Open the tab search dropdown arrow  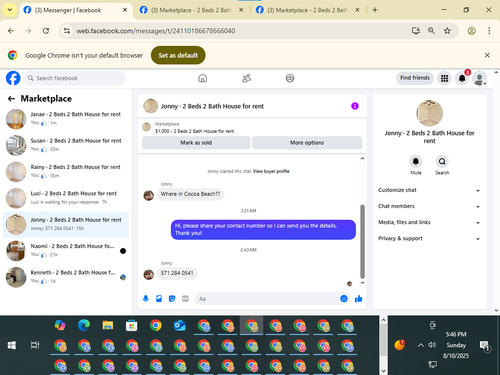tap(10, 10)
